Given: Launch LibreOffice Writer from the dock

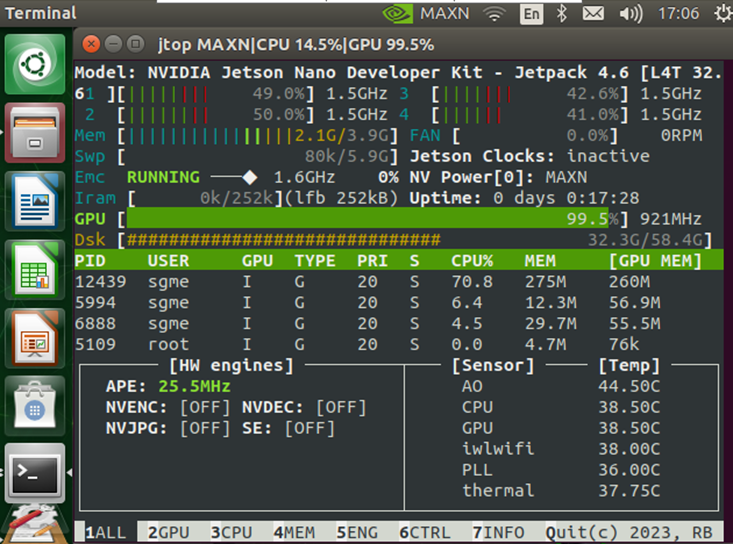Looking at the screenshot, I should (x=35, y=201).
